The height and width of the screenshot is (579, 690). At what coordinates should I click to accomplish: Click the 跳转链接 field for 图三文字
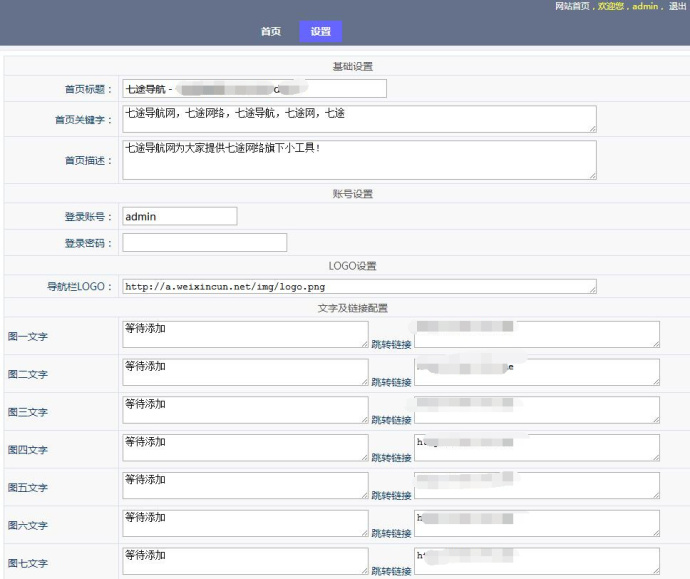537,410
